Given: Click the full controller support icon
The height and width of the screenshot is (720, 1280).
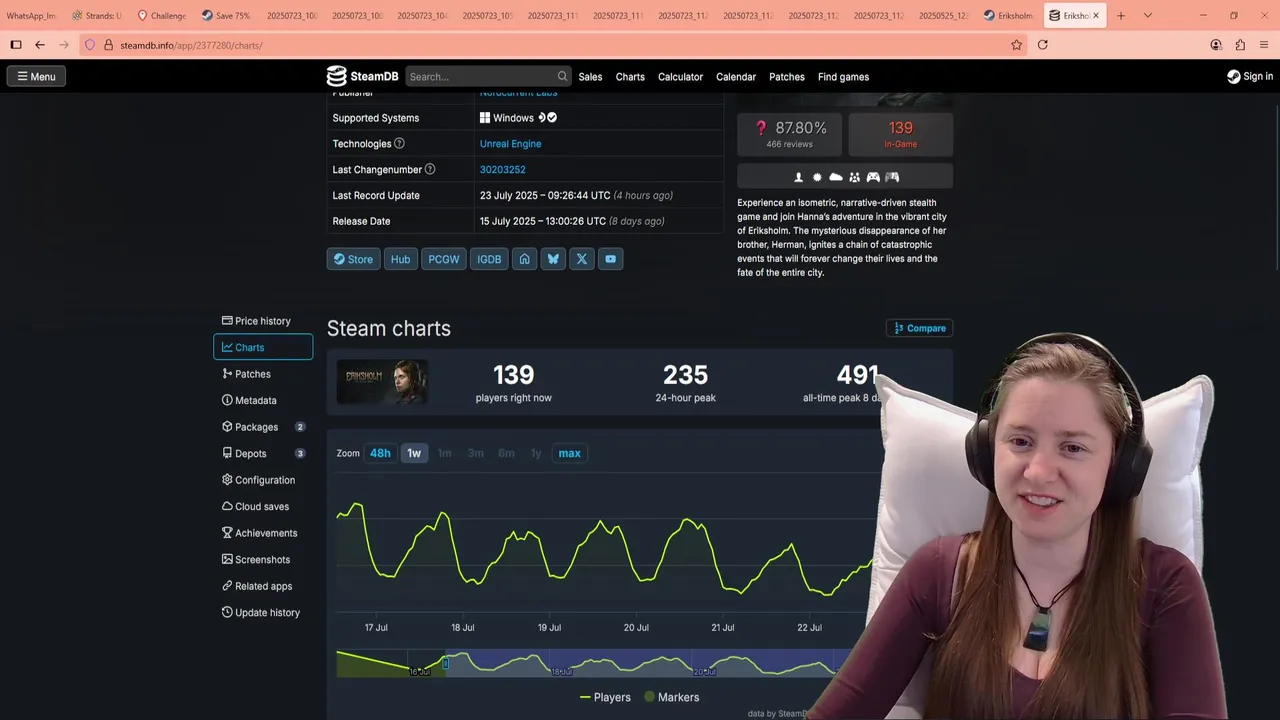Looking at the screenshot, I should pyautogui.click(x=873, y=177).
